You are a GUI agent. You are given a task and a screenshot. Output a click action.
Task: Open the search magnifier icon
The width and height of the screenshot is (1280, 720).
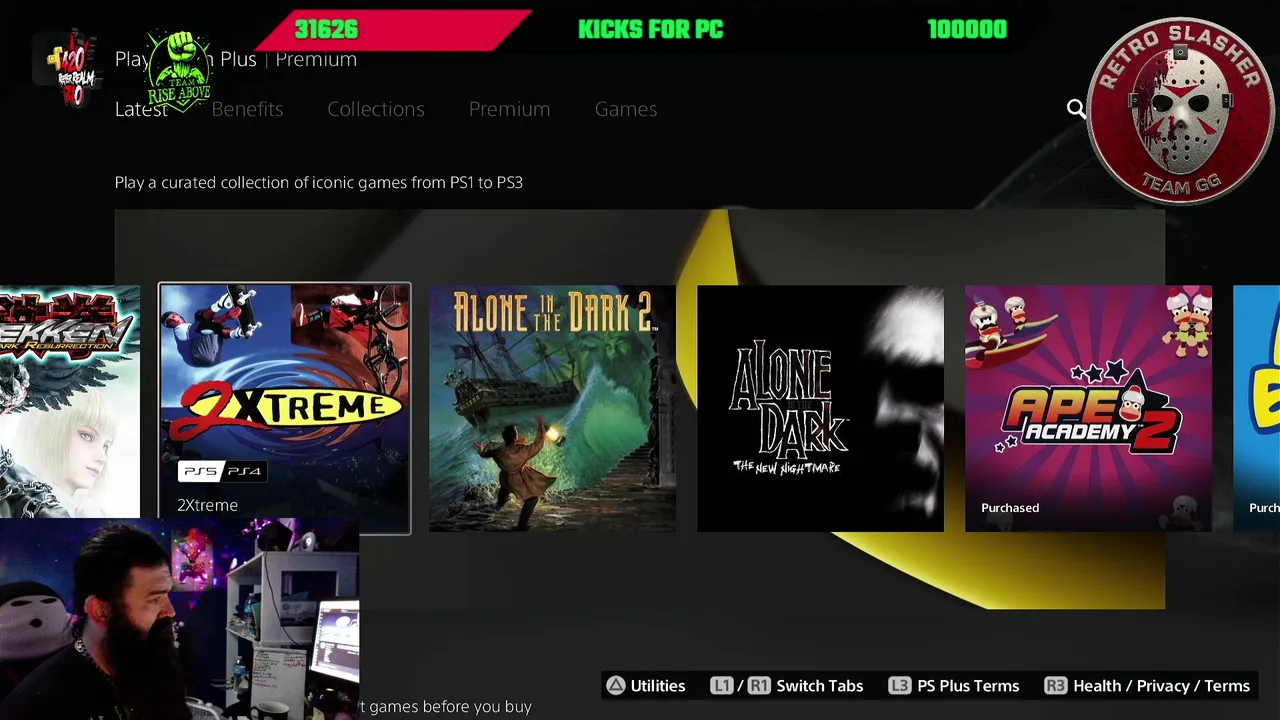[x=1076, y=109]
